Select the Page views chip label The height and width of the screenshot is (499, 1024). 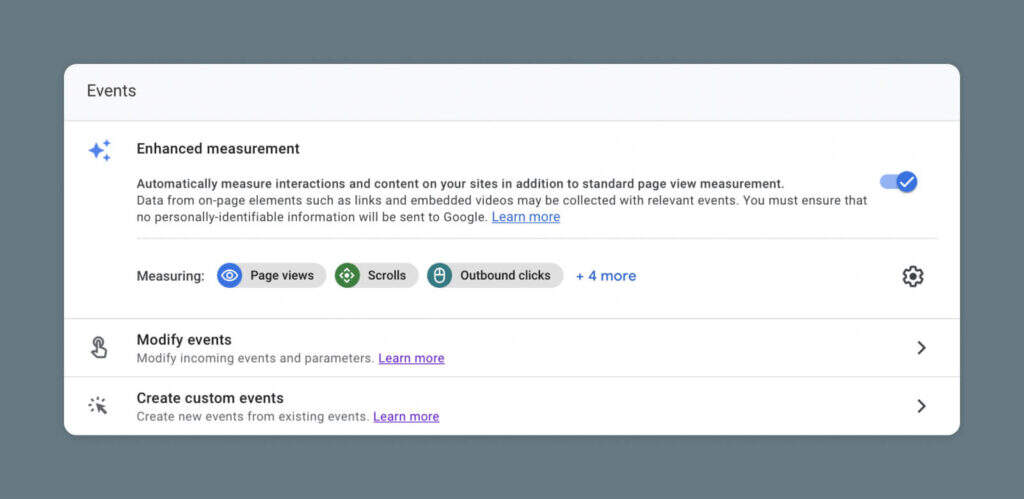pyautogui.click(x=282, y=276)
